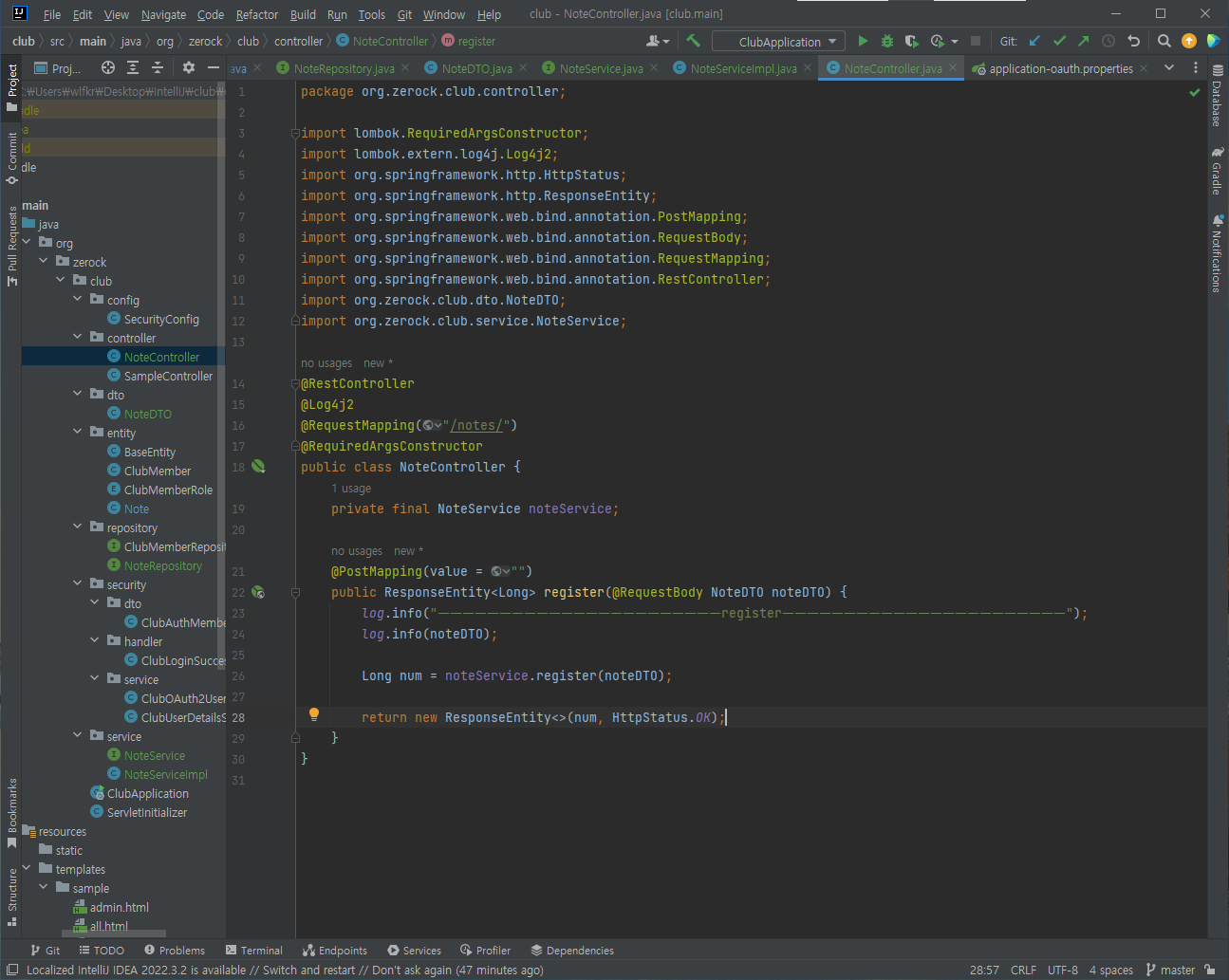Switch to NoteServiceImpl.java editor tab
This screenshot has width=1229, height=980.
point(743,68)
